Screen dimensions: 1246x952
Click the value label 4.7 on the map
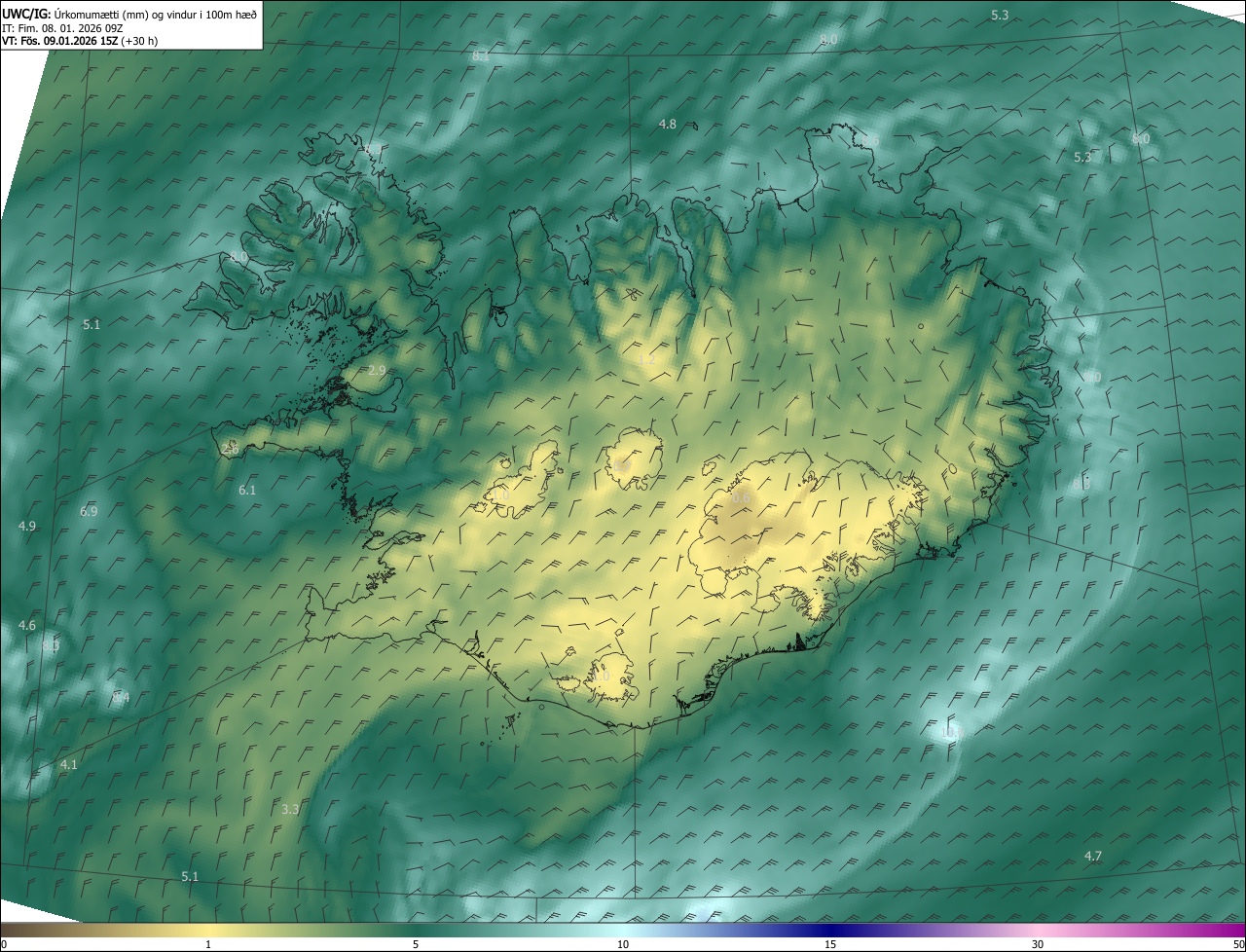pyautogui.click(x=1093, y=856)
